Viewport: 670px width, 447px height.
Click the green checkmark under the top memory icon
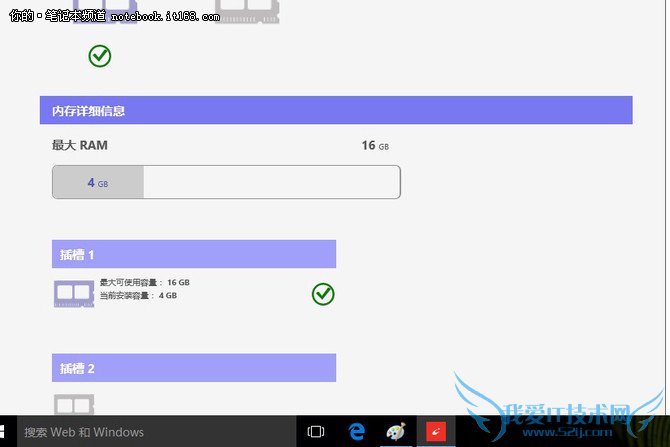pos(100,56)
